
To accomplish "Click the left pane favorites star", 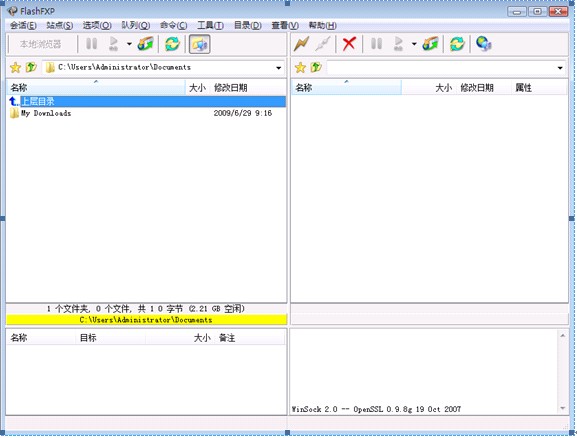I will [15, 68].
